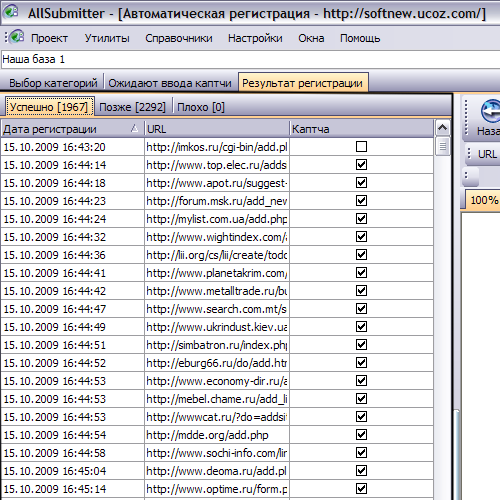Open the Окна menu
The image size is (500, 500).
(x=311, y=38)
